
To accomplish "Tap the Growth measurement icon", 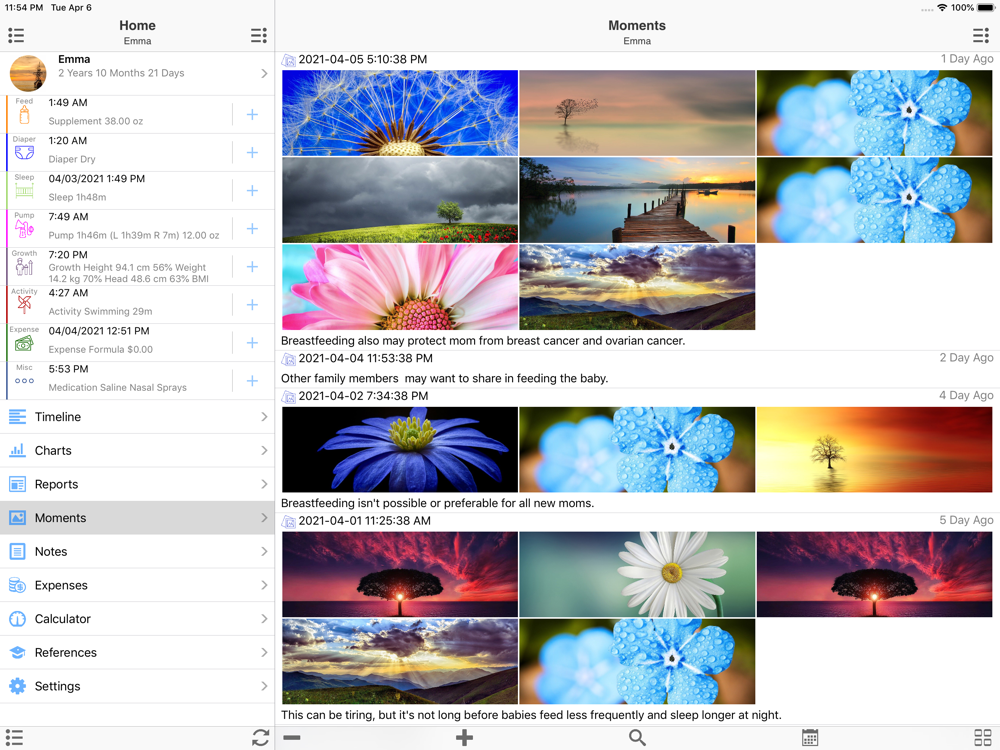I will point(24,267).
